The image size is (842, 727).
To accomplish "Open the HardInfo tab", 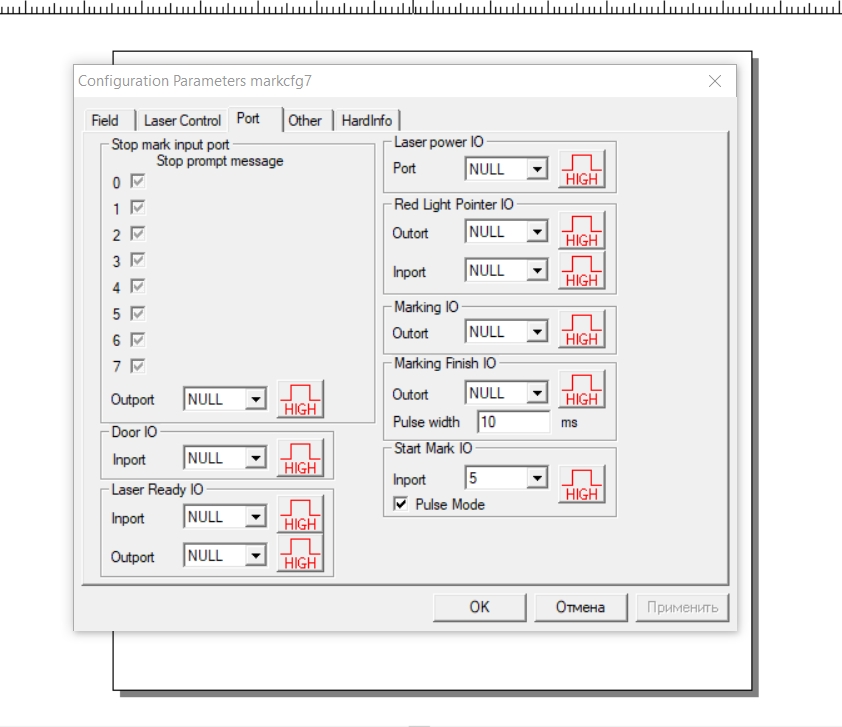I will [x=366, y=120].
